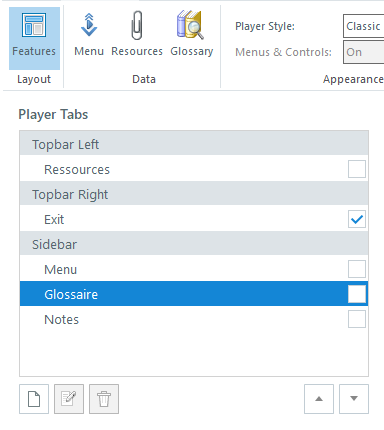384x430 pixels.
Task: Uncheck the Exit tab checkbox
Action: point(357,219)
